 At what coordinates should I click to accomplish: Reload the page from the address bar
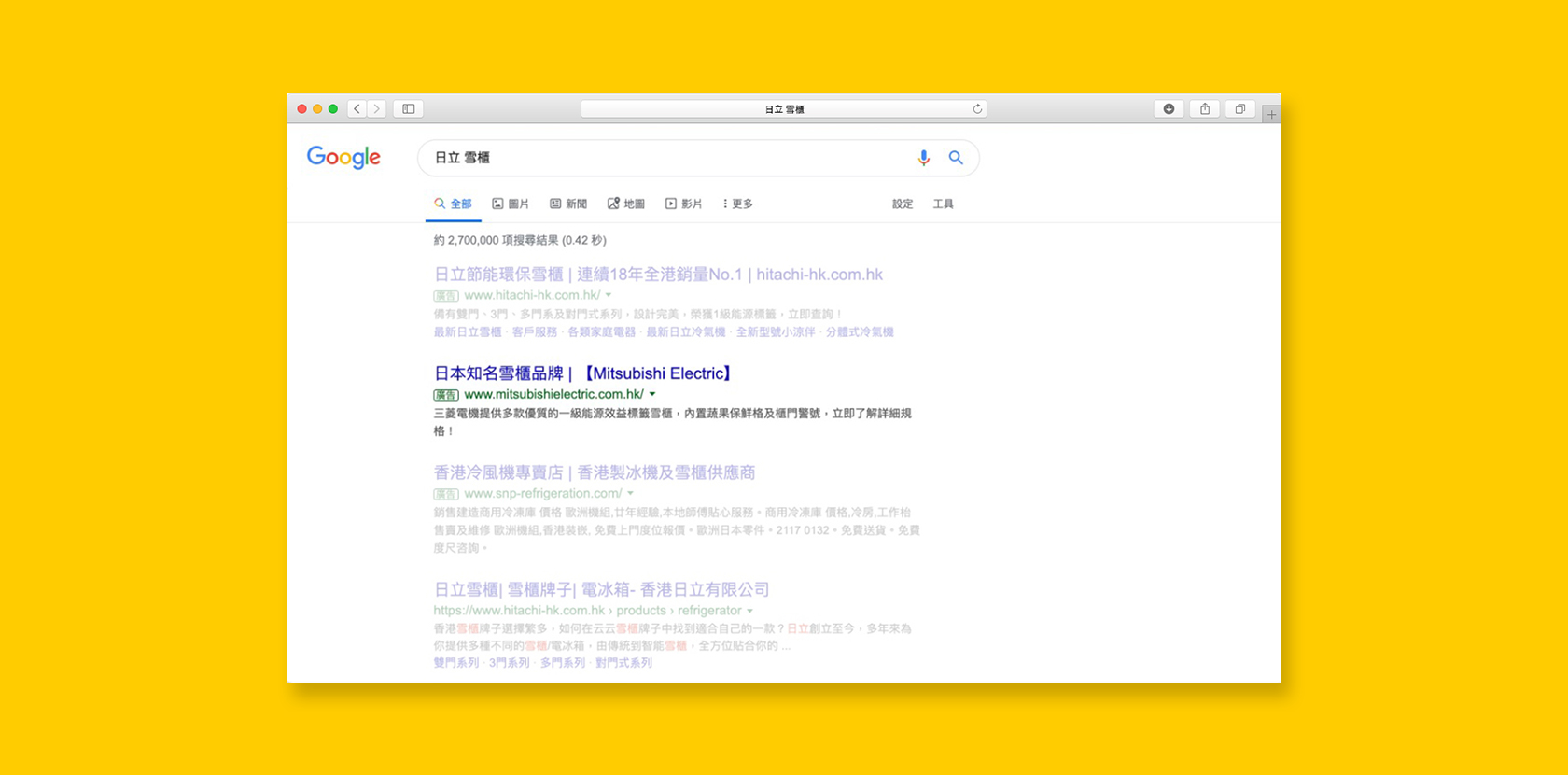(x=977, y=109)
